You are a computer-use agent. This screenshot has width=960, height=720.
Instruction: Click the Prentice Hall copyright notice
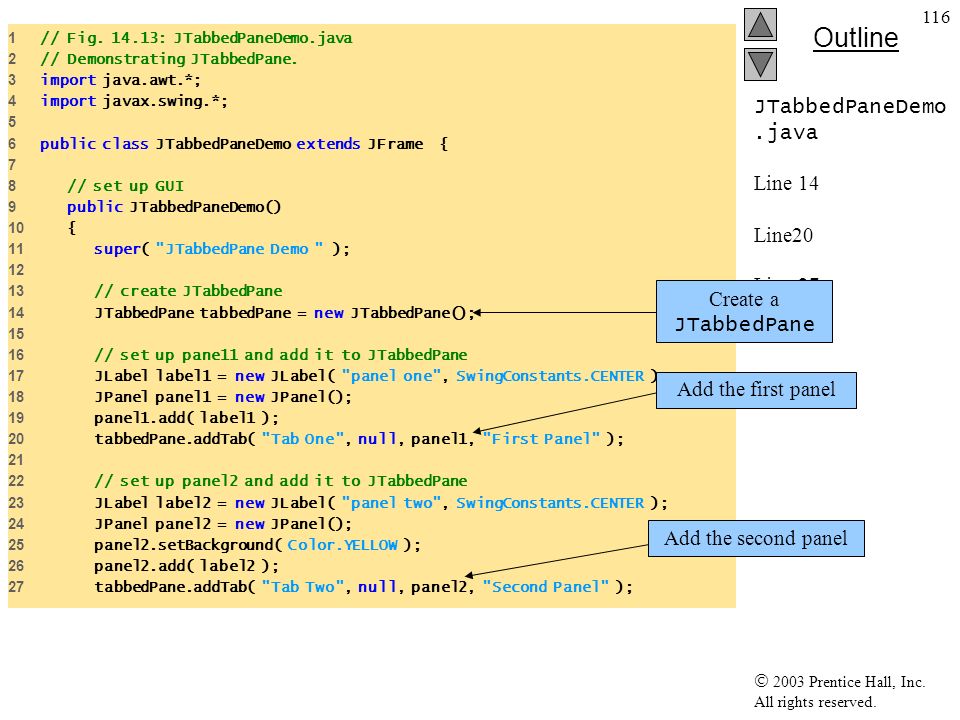tap(839, 691)
